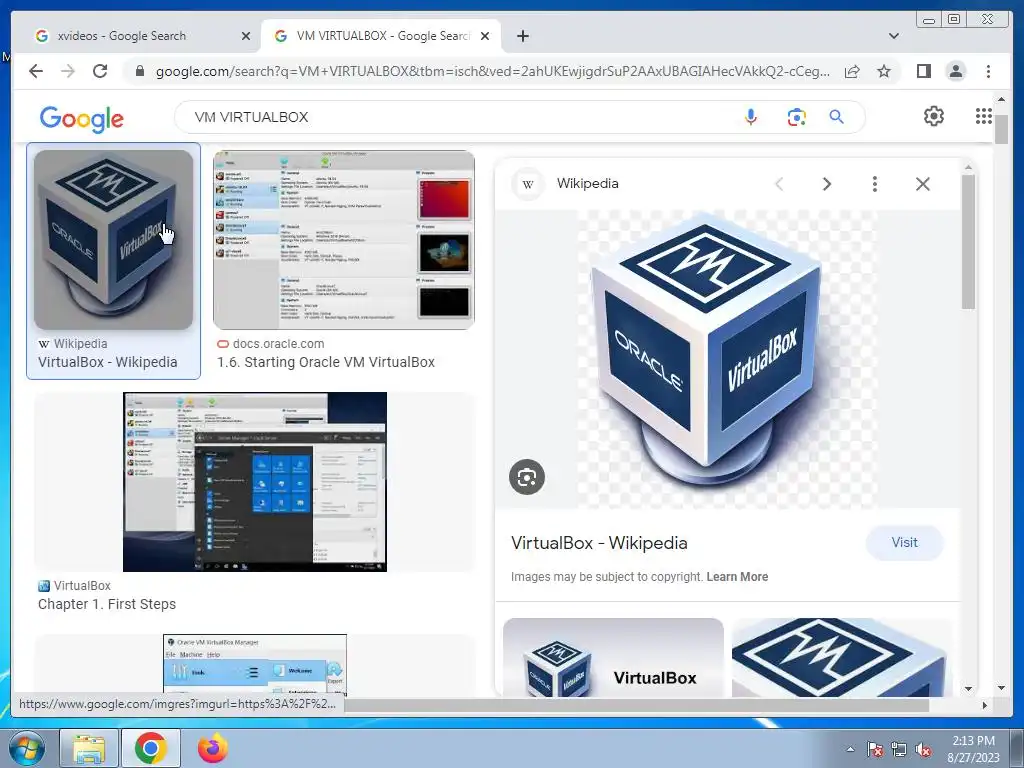
Task: Show hidden system tray icons
Action: coord(850,750)
